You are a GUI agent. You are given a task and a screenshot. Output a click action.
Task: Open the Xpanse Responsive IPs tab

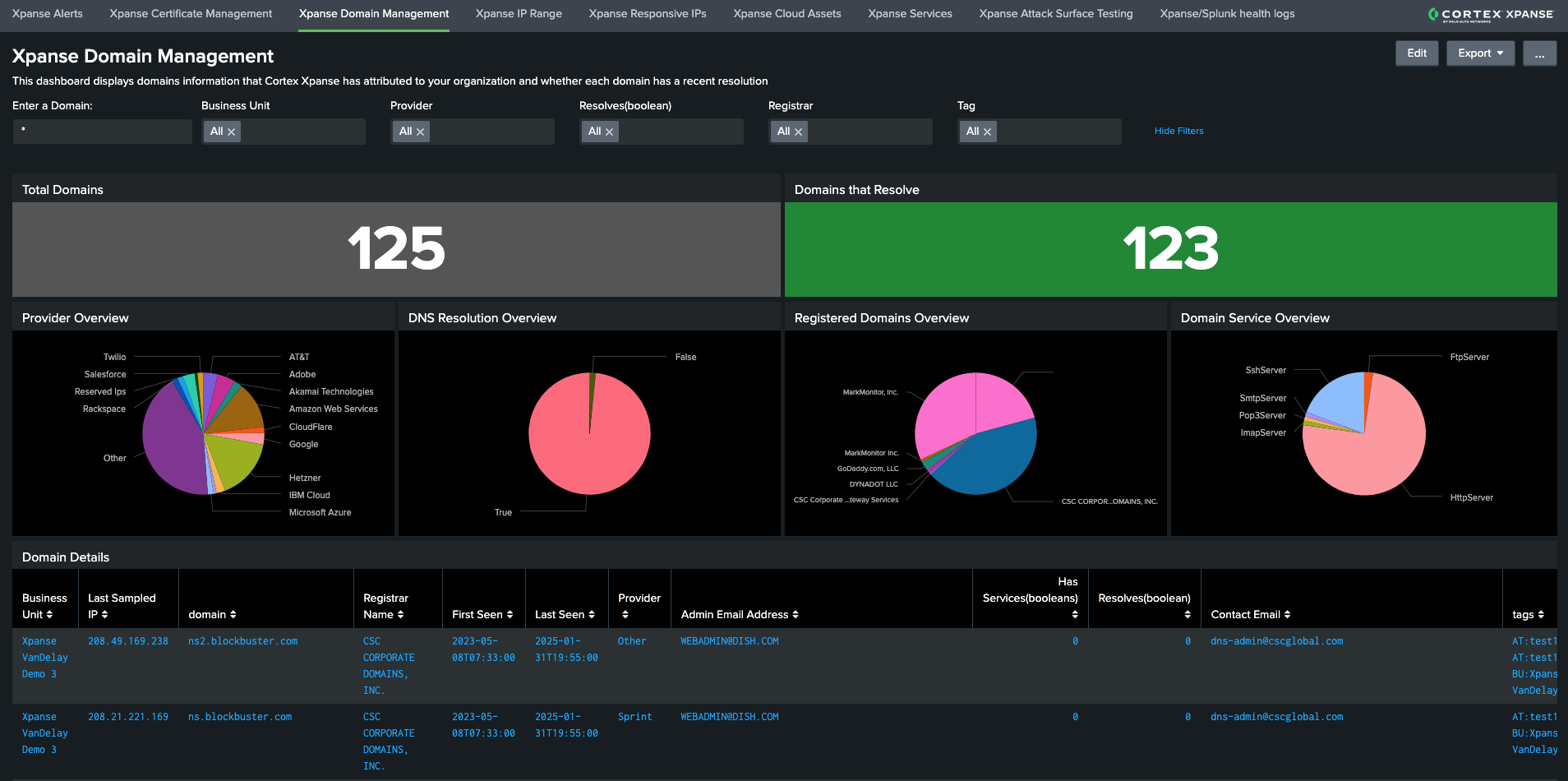(x=648, y=14)
